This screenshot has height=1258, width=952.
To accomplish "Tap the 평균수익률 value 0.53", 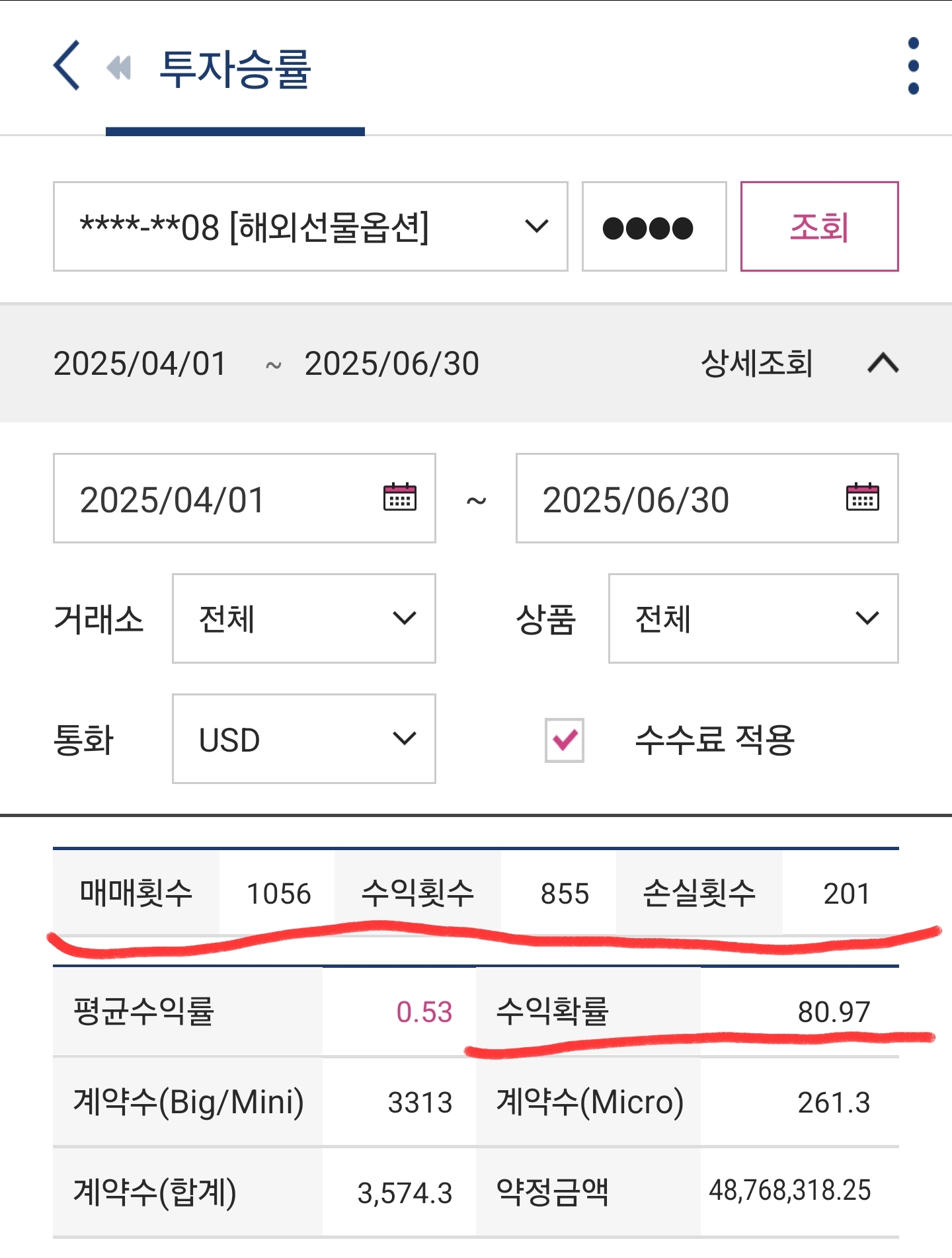I will point(424,1011).
